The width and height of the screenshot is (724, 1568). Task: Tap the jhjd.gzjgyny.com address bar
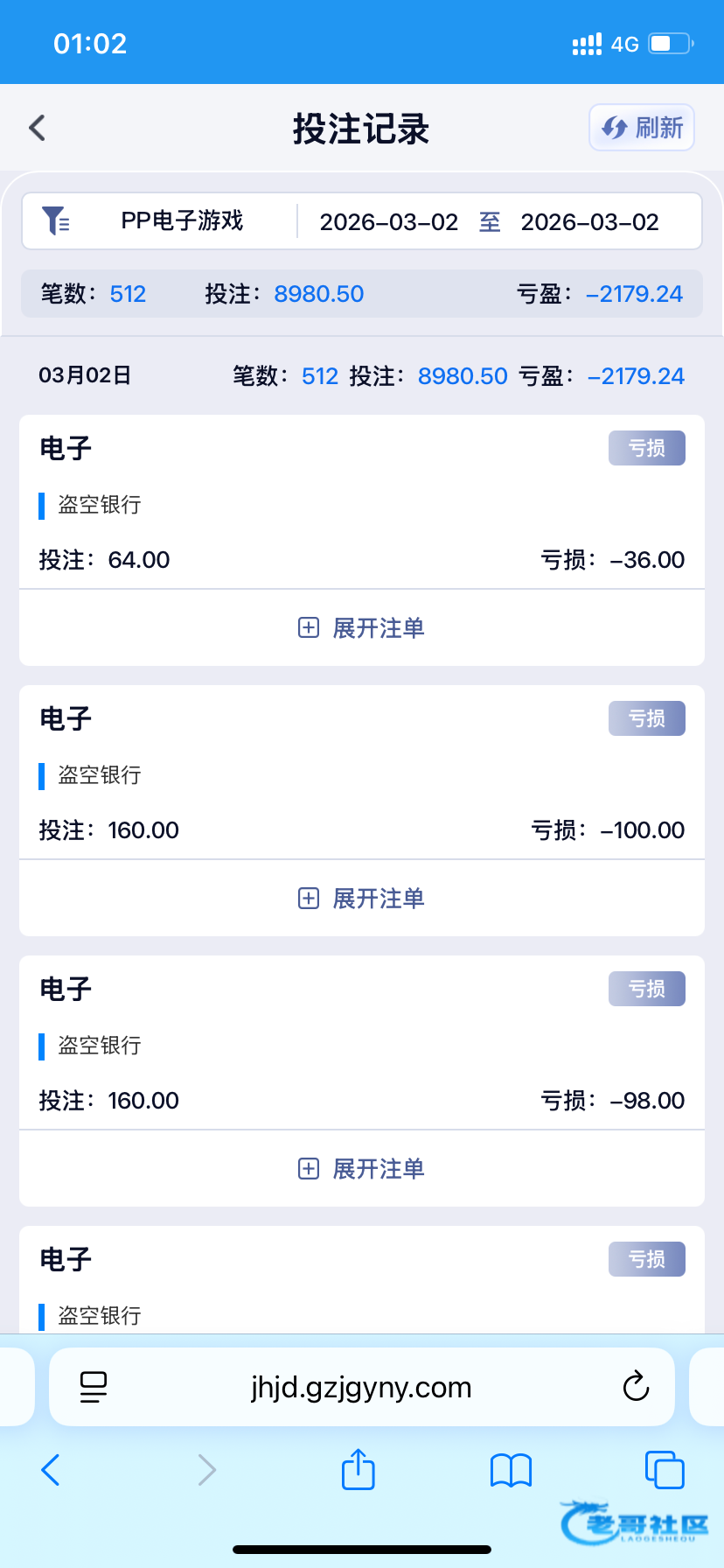click(361, 1387)
